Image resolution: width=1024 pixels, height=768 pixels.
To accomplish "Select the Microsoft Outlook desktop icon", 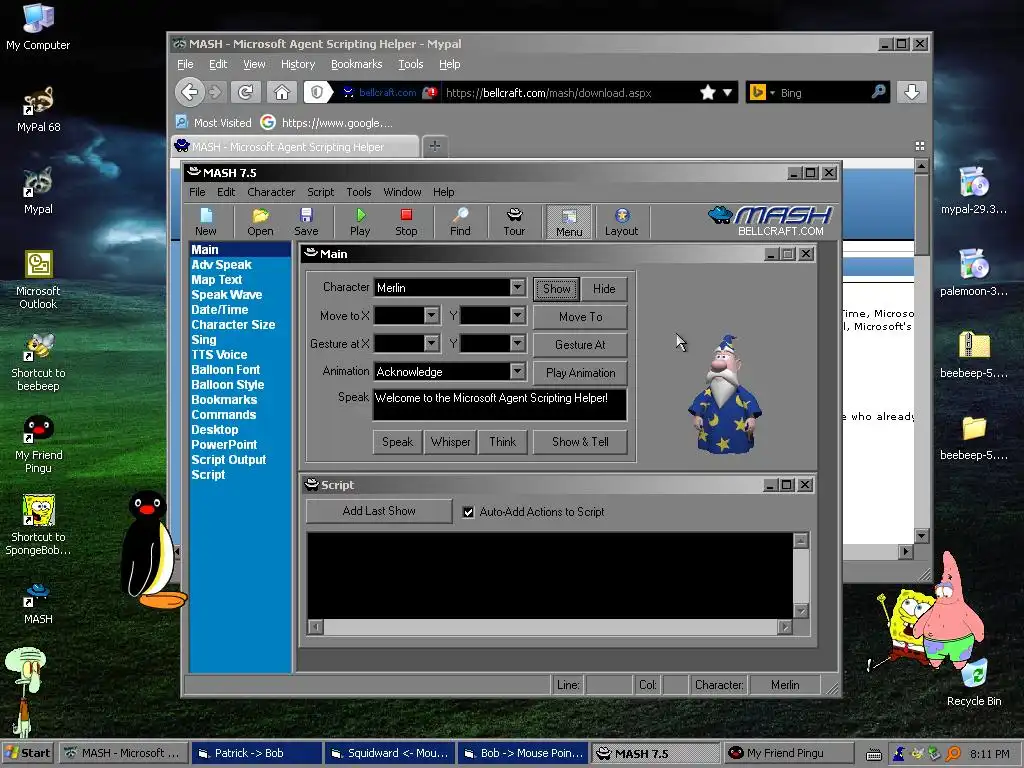I will [x=38, y=280].
